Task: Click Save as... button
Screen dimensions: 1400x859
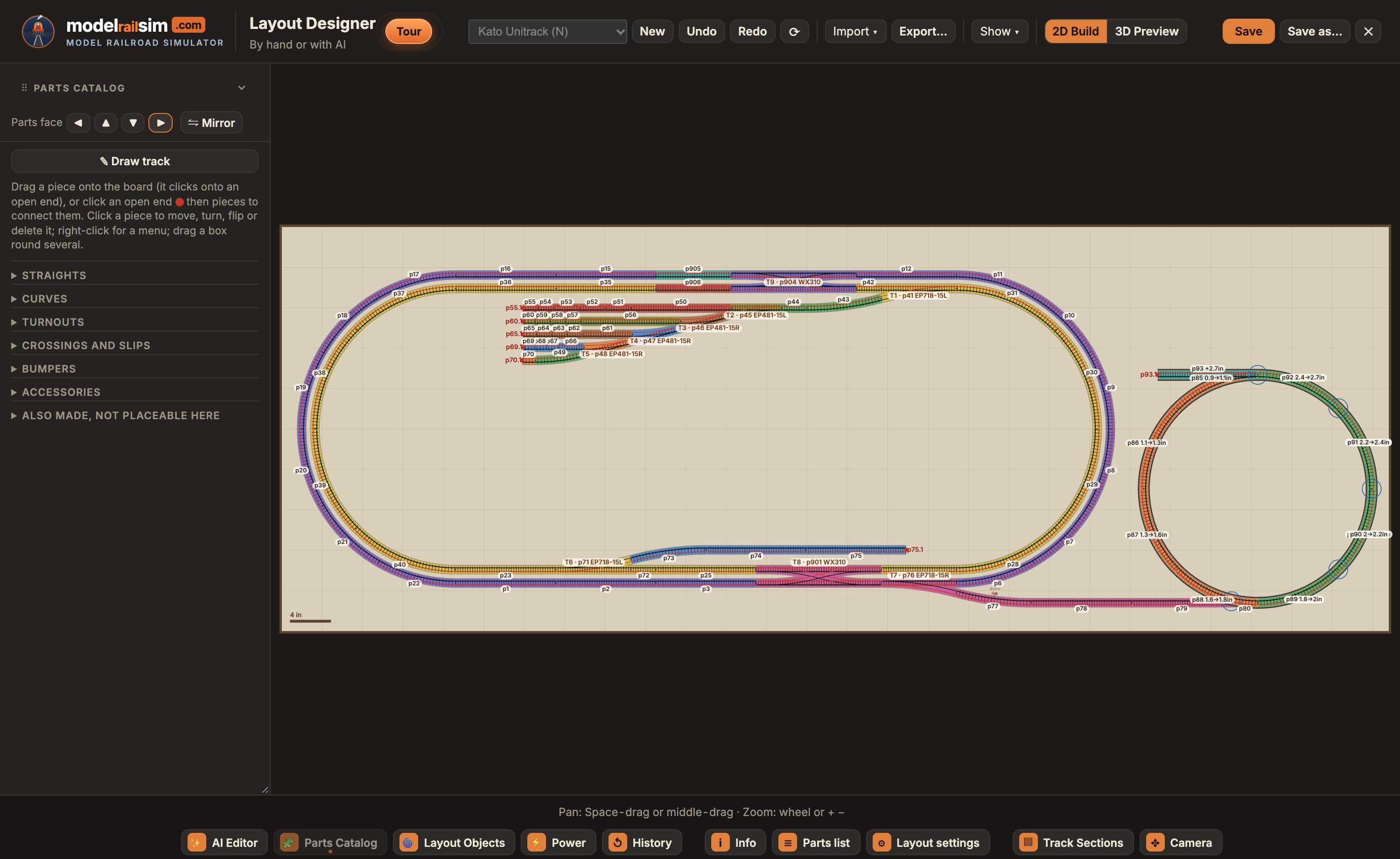Action: [x=1315, y=31]
